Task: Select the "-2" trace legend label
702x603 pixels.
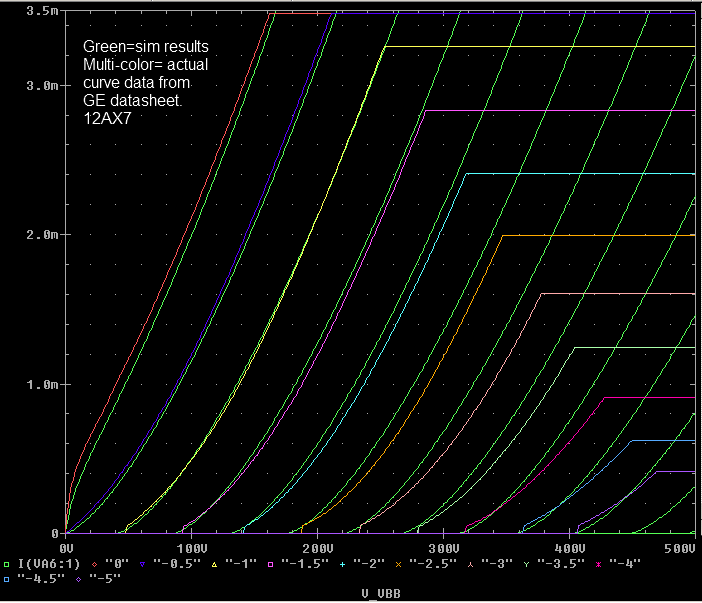Action: point(369,564)
